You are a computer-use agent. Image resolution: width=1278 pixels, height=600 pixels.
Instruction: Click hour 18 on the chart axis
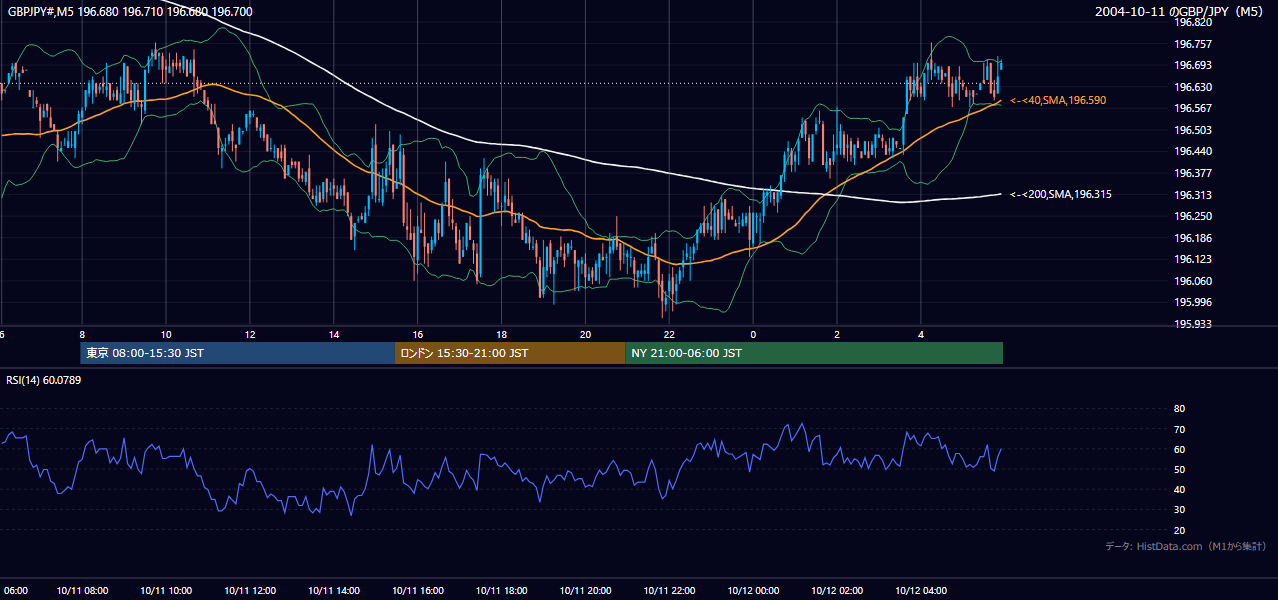click(502, 335)
